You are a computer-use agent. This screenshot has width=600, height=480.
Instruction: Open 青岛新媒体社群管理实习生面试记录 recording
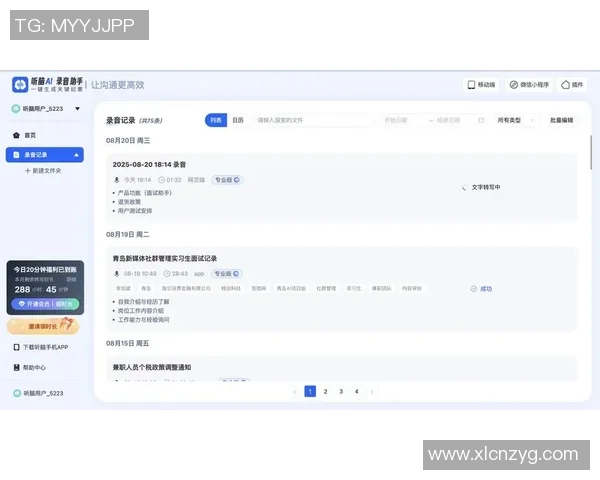165,258
